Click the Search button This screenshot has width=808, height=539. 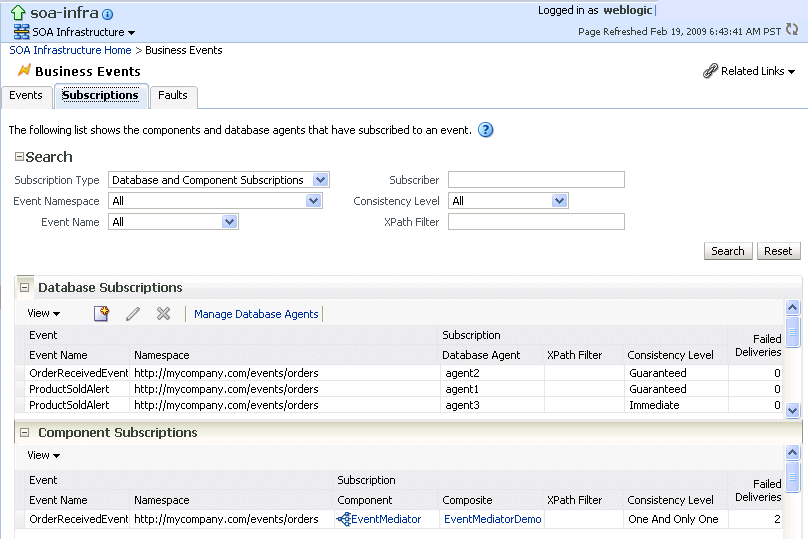coord(727,251)
